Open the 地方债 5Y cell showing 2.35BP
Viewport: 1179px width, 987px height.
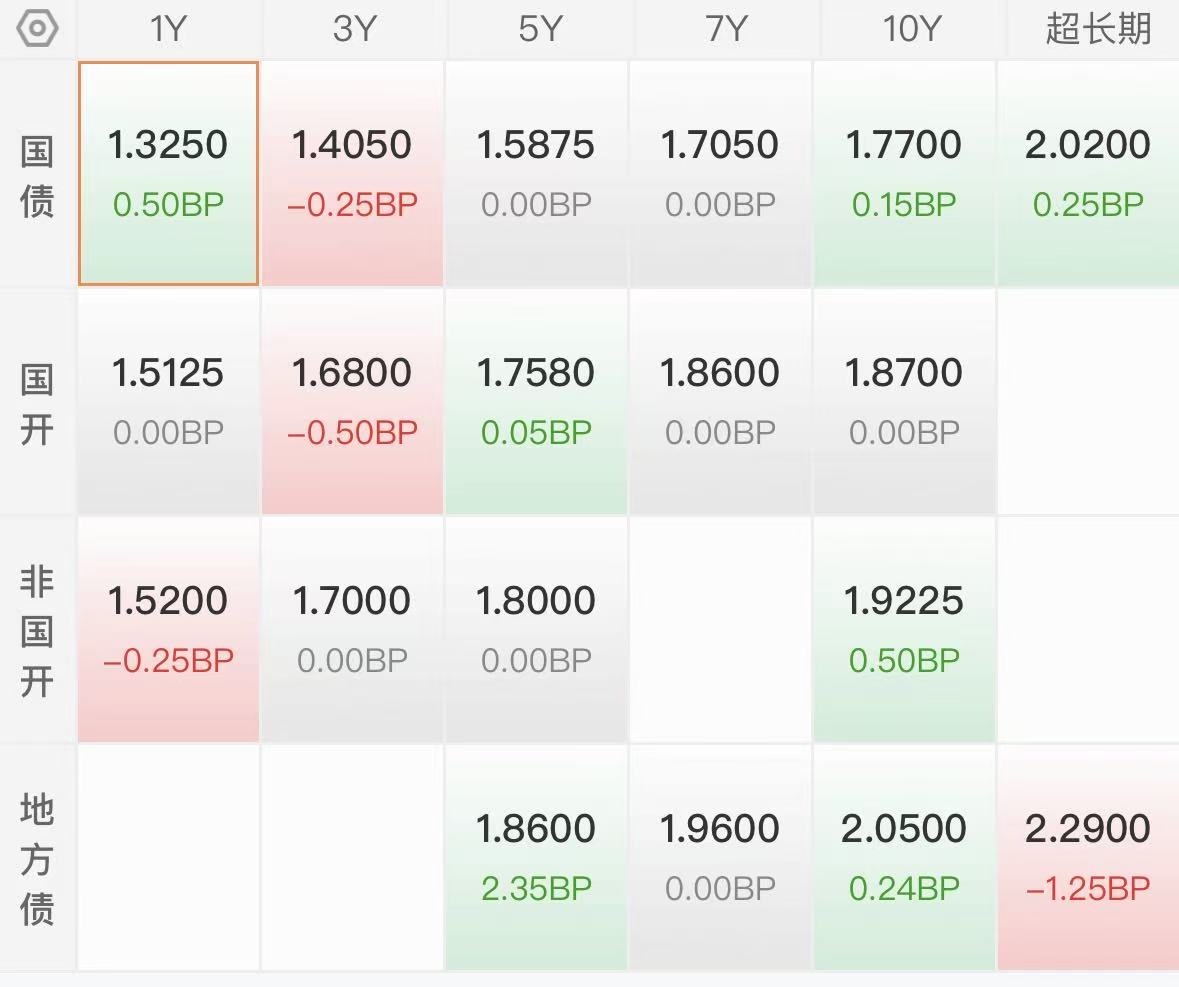tap(536, 857)
